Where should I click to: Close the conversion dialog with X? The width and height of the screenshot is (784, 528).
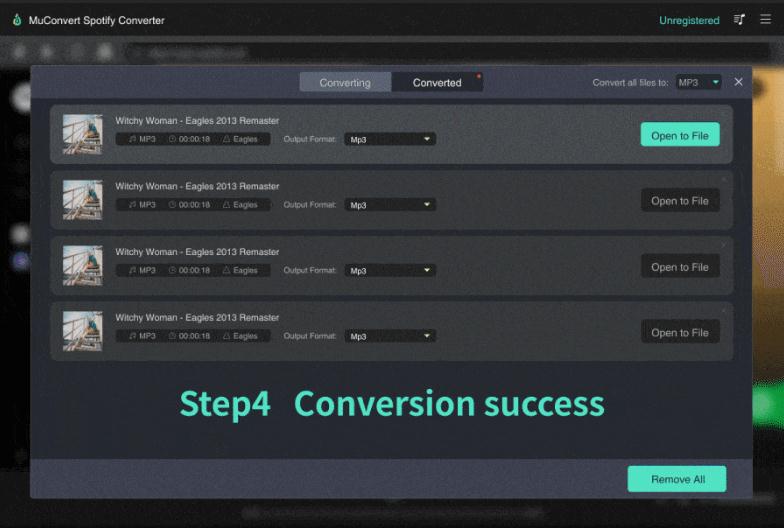click(738, 82)
